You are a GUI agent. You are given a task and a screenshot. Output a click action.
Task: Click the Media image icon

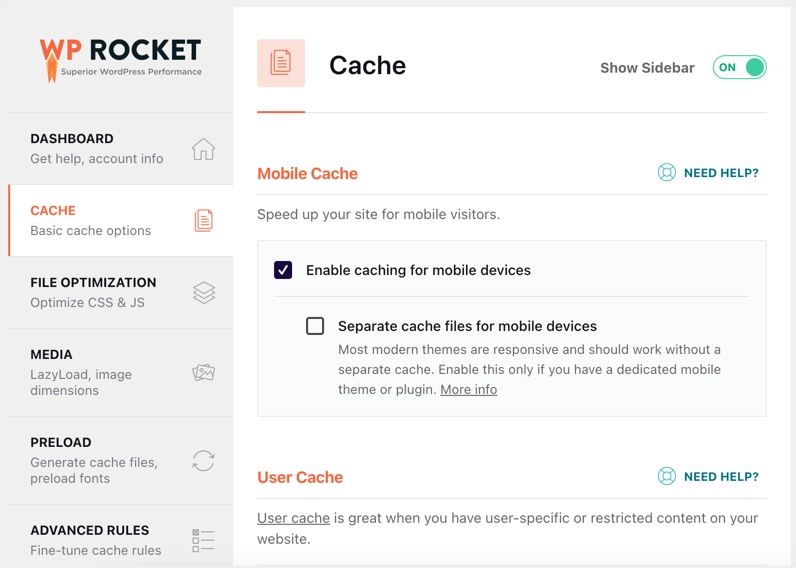tap(203, 372)
